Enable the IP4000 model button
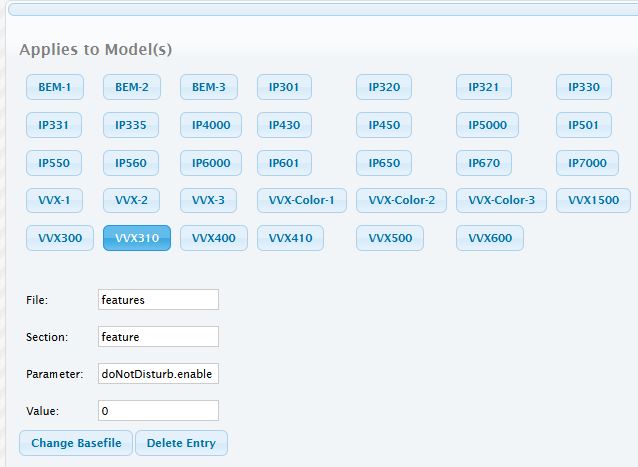 point(211,125)
